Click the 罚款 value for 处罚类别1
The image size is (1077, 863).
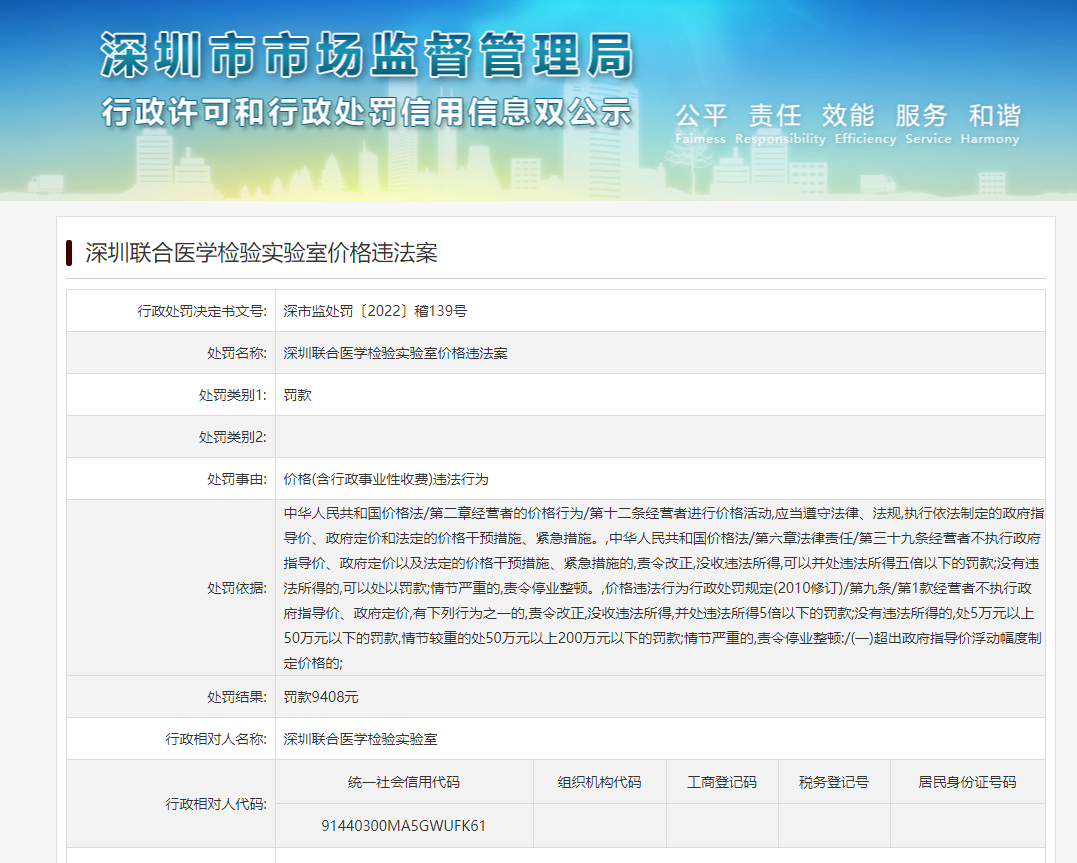pyautogui.click(x=298, y=395)
